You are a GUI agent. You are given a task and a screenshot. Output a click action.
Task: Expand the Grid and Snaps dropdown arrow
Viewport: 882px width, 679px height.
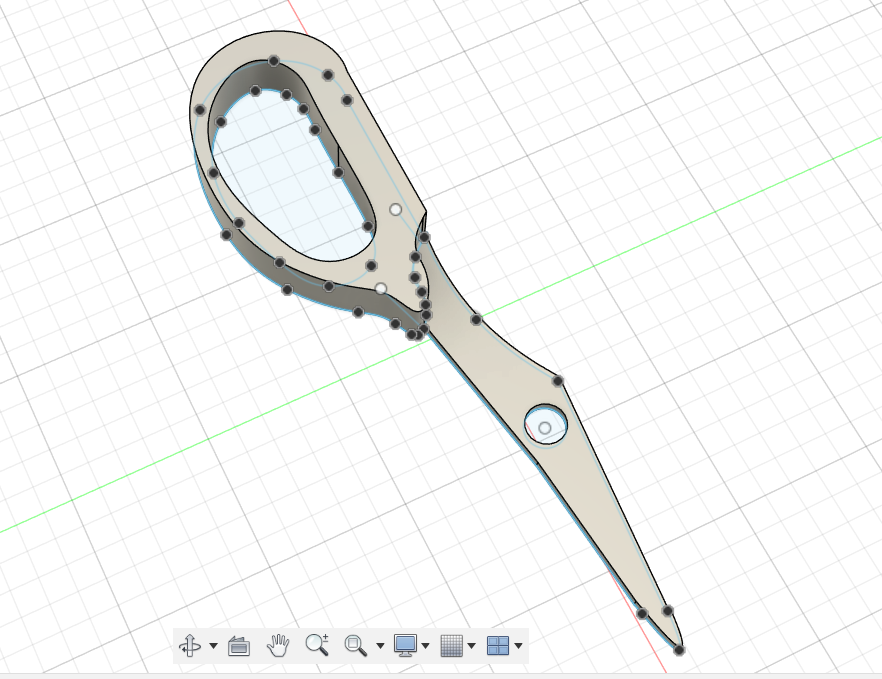[471, 646]
